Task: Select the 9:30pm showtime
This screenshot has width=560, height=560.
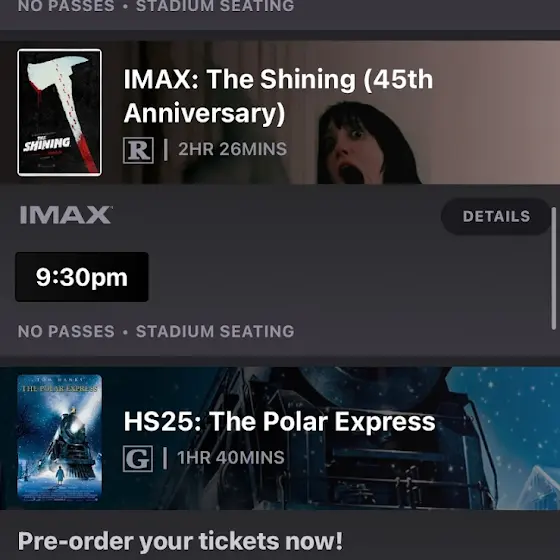Action: pos(82,277)
